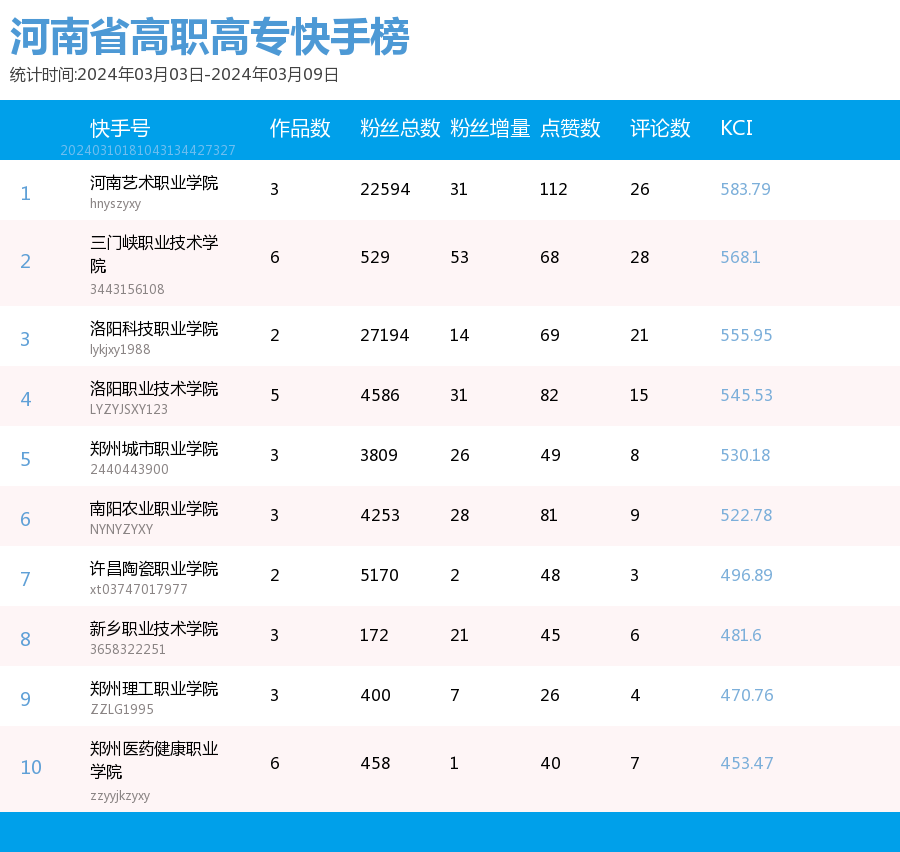Click the 点赞数 column header
Image resolution: width=900 pixels, height=852 pixels.
coord(570,128)
